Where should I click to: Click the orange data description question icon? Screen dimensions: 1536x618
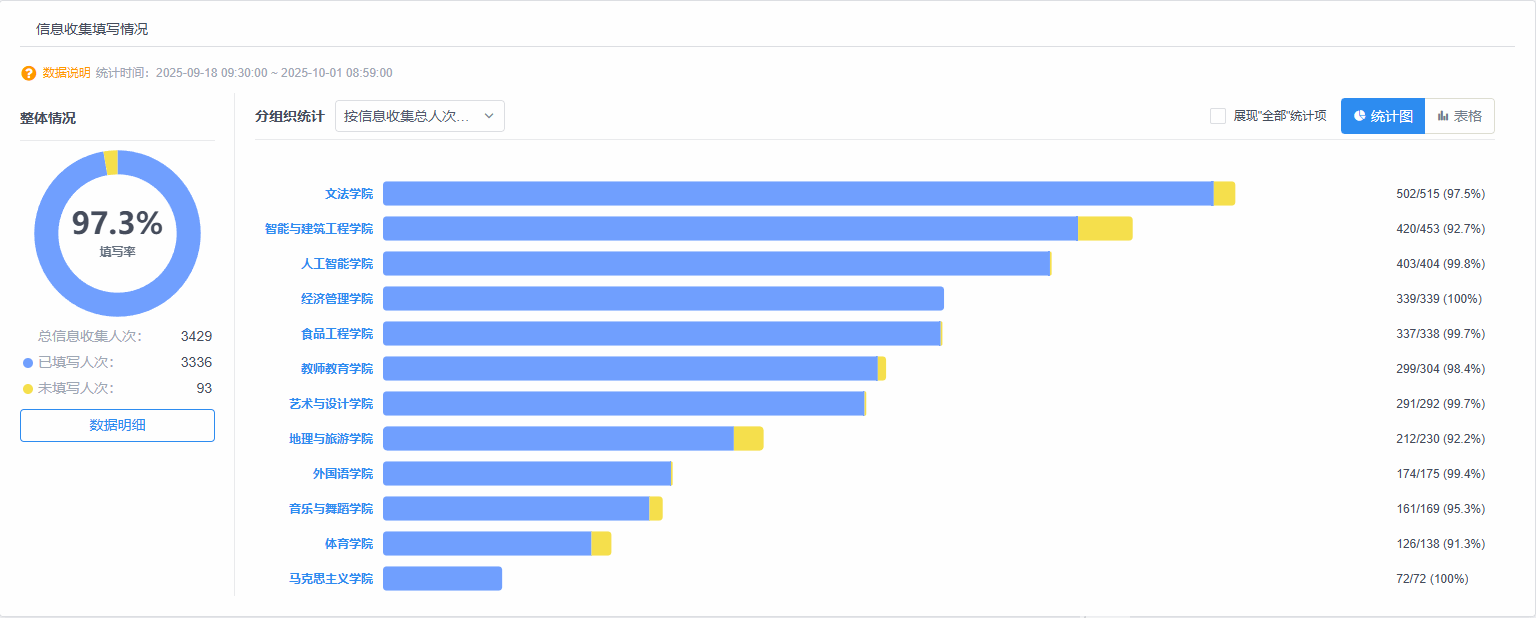(x=29, y=73)
